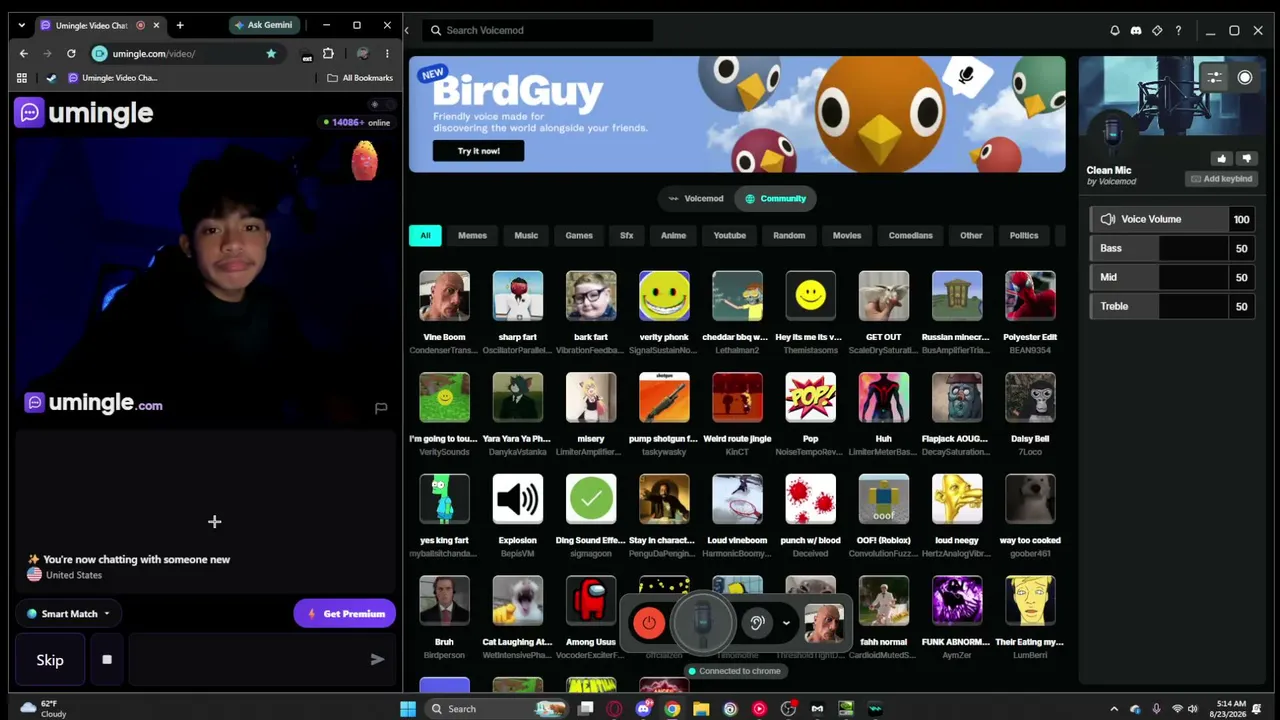1280x720 pixels.
Task: Click the record circle icon on voice preview
Action: [1245, 77]
